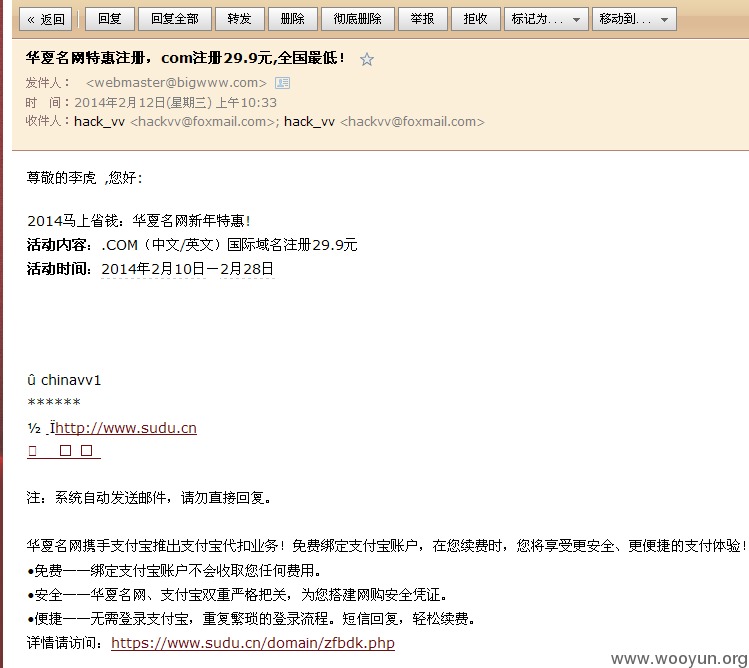Click the 回复 reply button

109,19
